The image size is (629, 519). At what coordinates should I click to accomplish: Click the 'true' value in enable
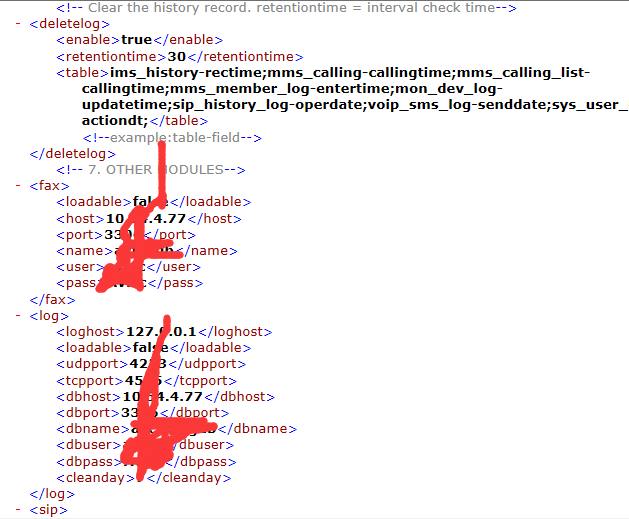(136, 40)
